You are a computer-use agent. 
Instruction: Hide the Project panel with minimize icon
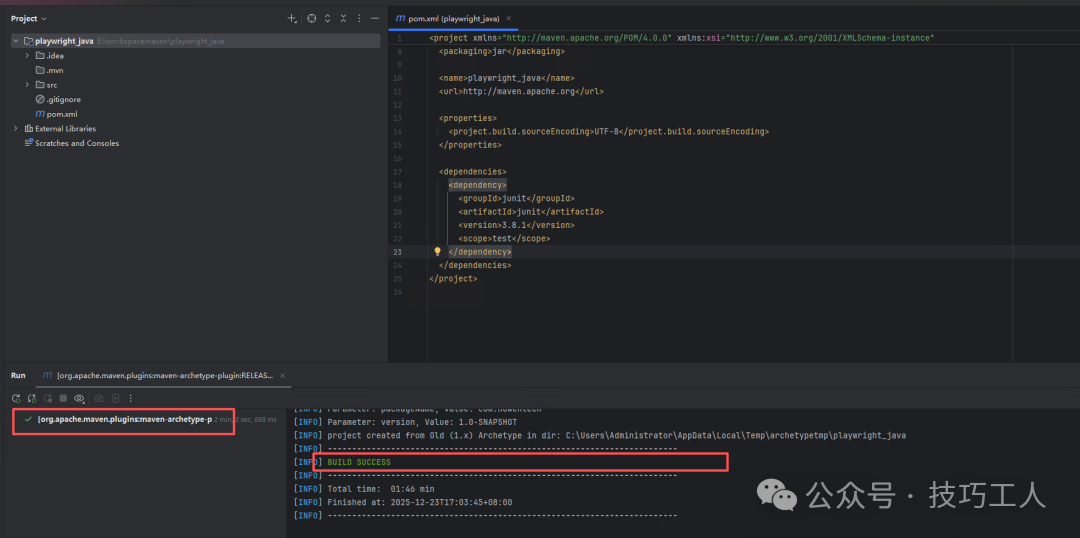click(x=375, y=18)
